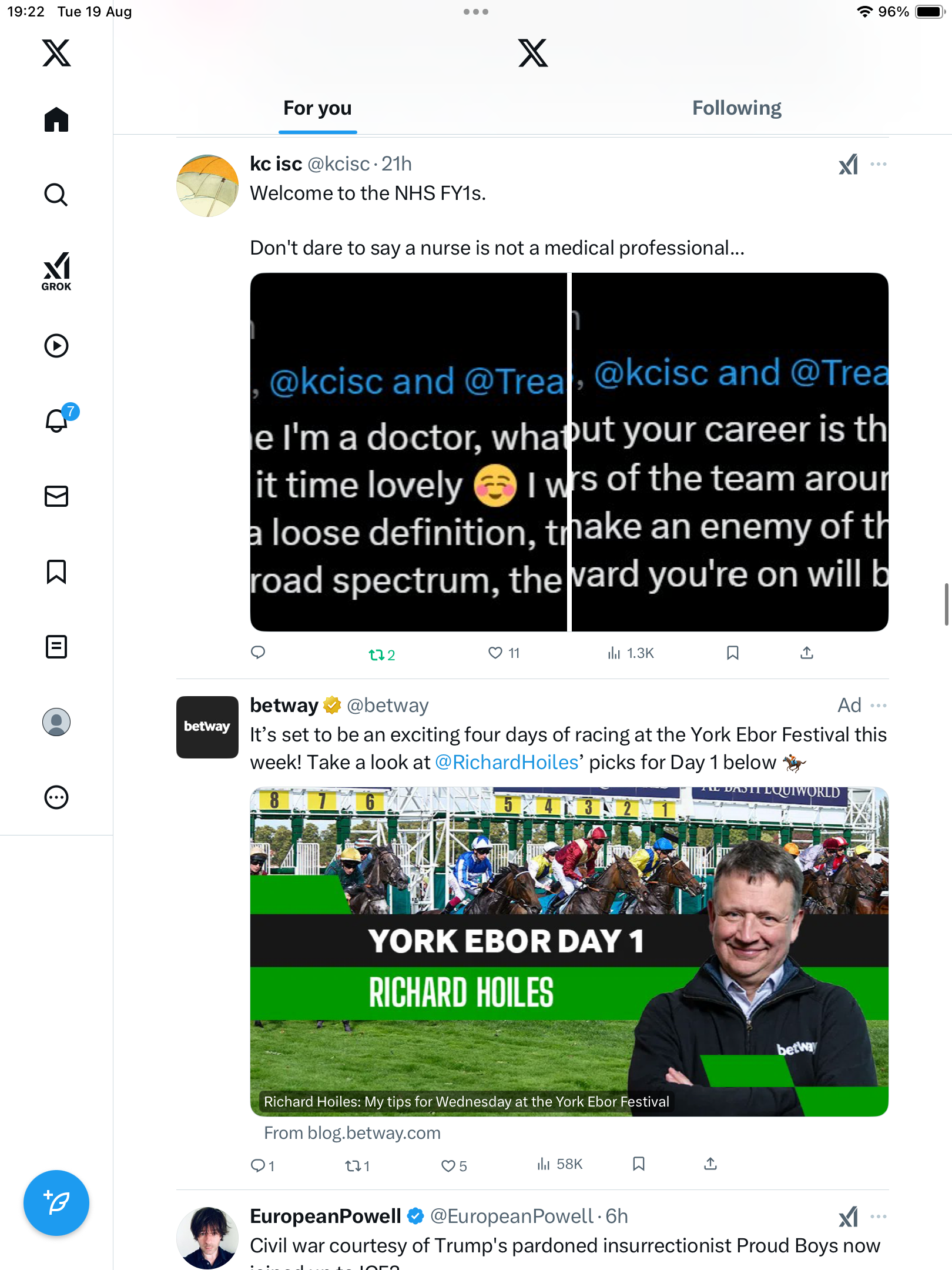Open notifications bell with 7 badge
The image size is (952, 1270).
58,420
